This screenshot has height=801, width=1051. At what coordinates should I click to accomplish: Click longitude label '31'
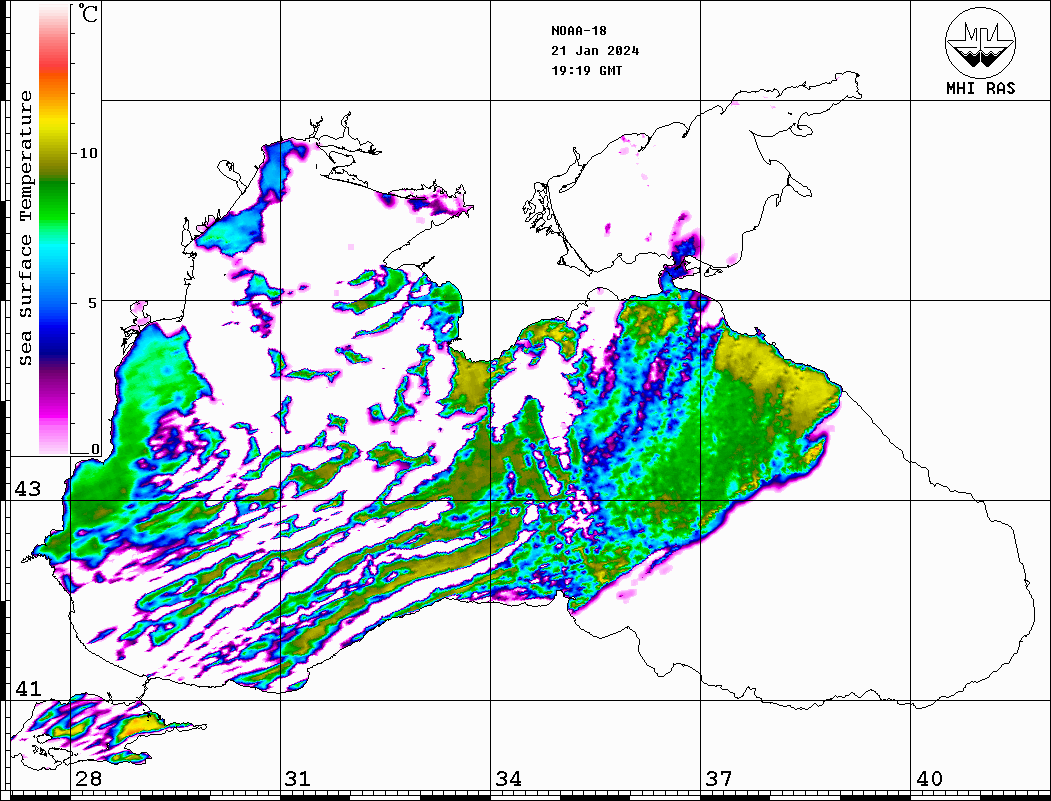(298, 779)
